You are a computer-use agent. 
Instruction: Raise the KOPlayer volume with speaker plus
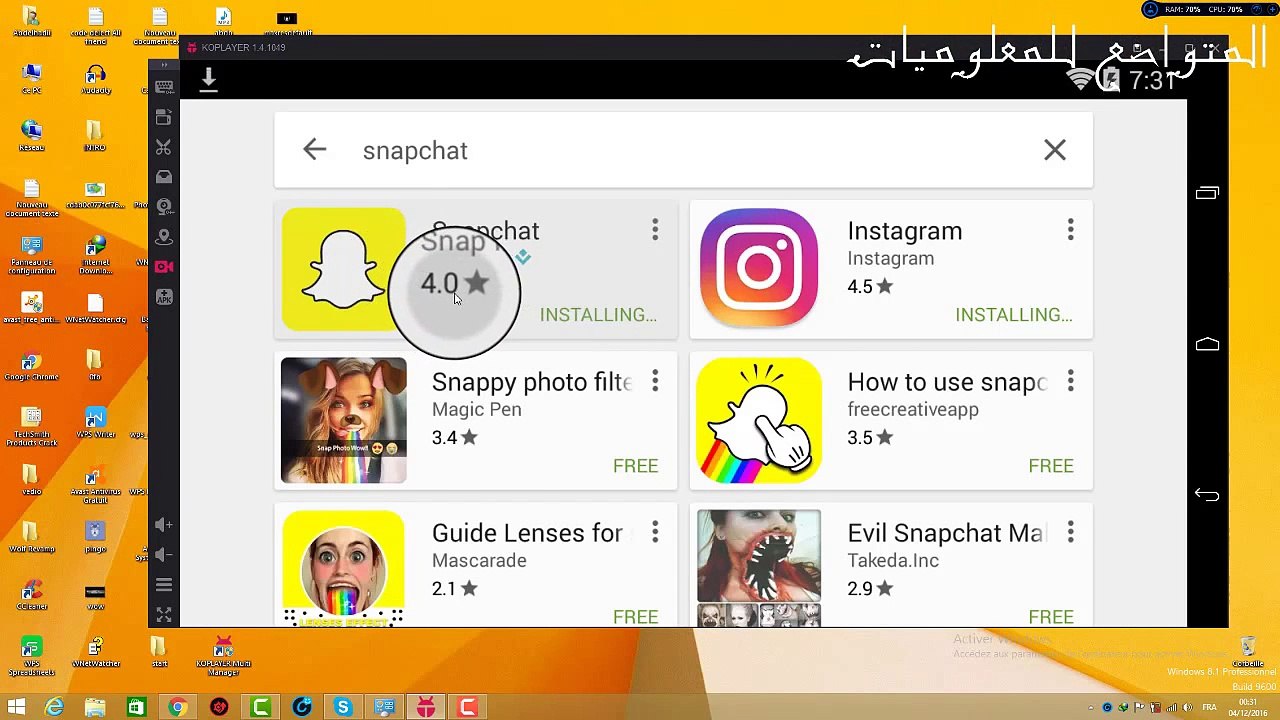click(x=164, y=525)
